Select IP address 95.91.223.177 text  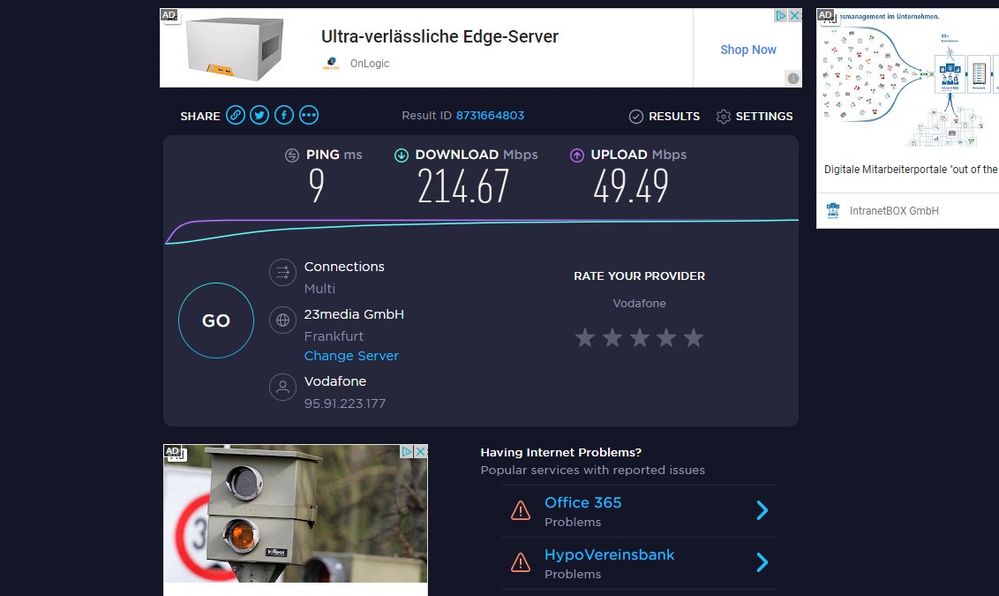(x=345, y=403)
